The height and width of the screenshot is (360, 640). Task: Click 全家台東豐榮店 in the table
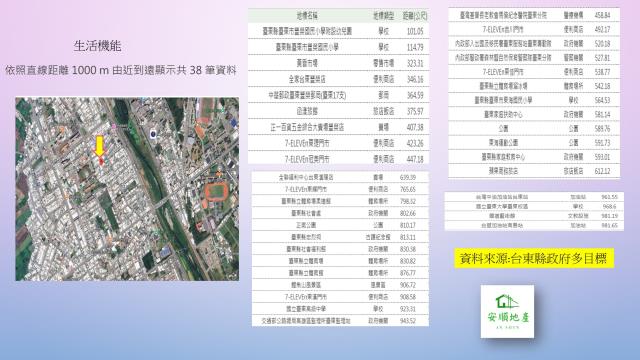coord(307,79)
